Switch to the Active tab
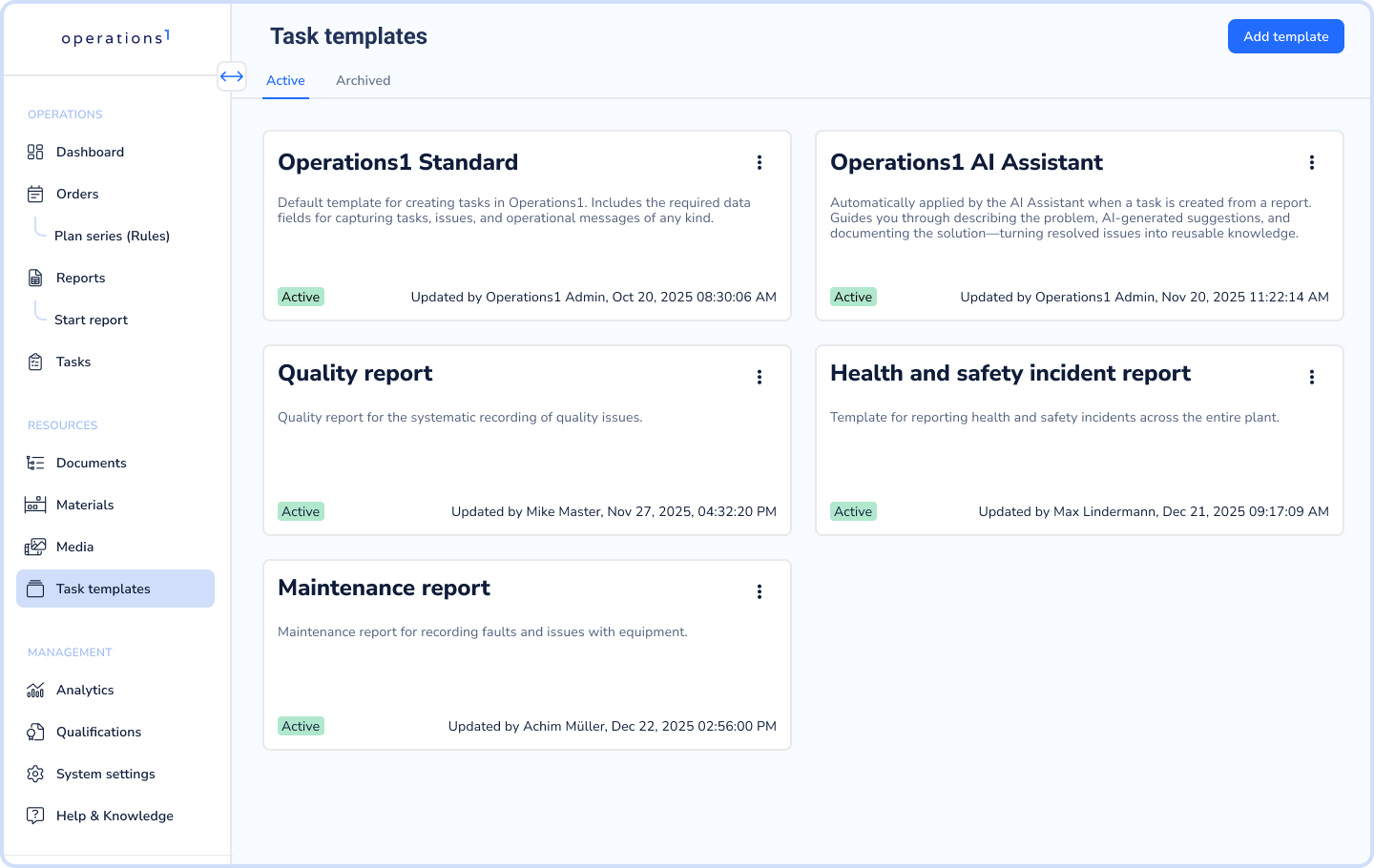Screen dimensions: 1374x868 (285, 80)
